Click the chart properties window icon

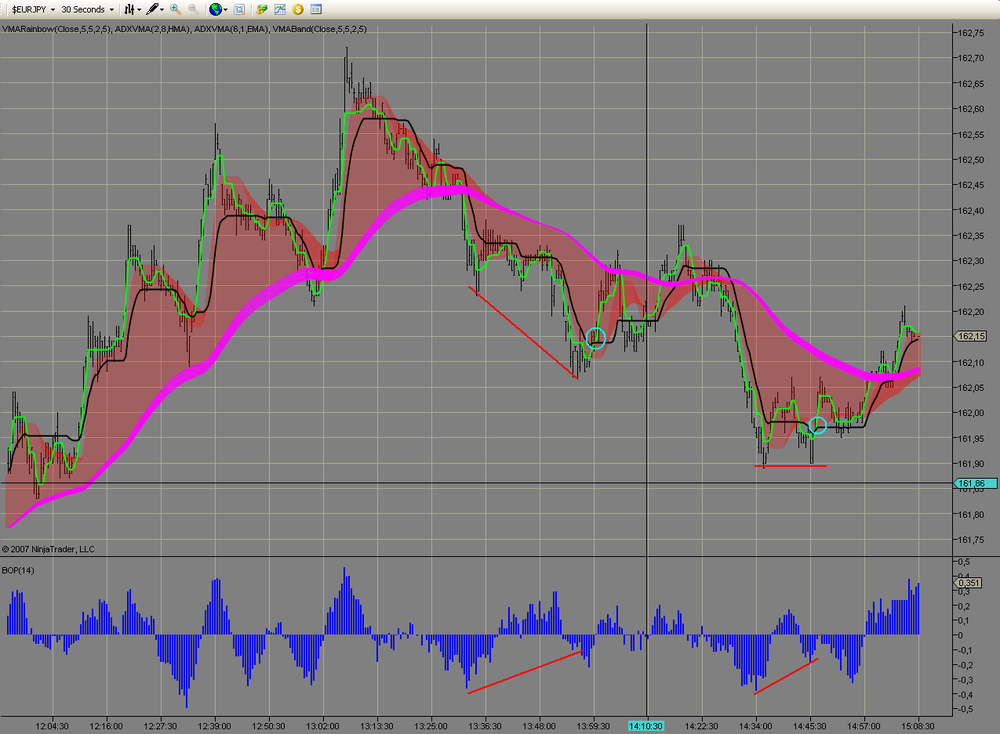239,10
